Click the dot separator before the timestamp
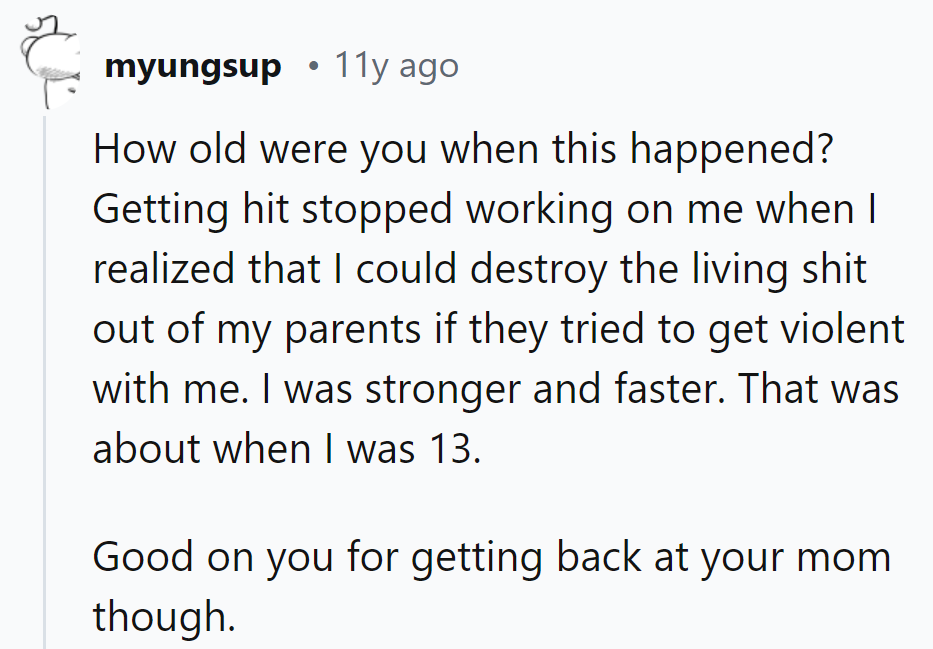The width and height of the screenshot is (933, 649). [314, 67]
